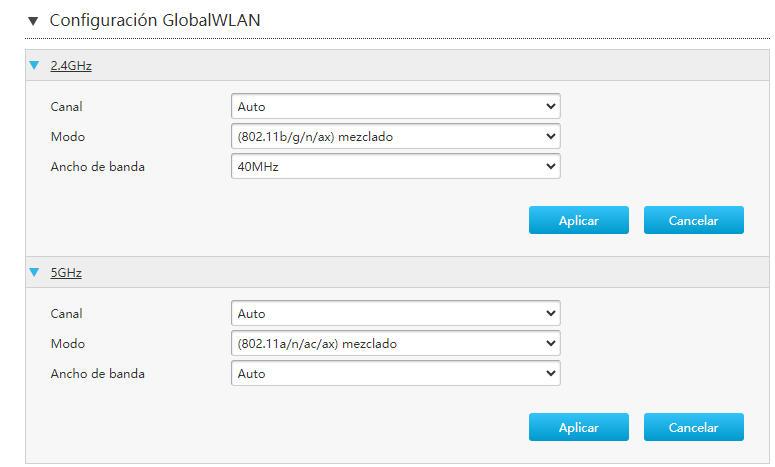Collapse the Configuración GlobalWLAN black triangle
The image size is (775, 467).
tap(33, 20)
